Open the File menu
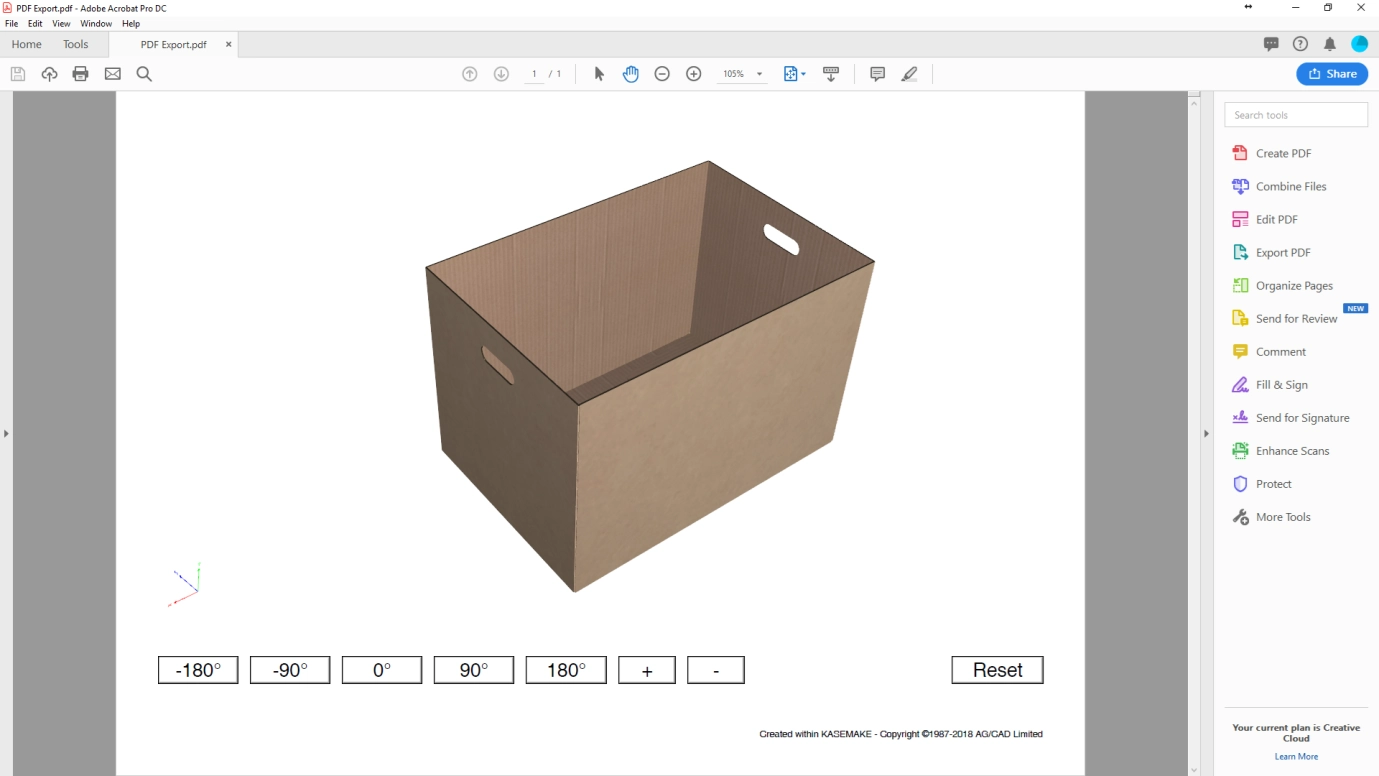The width and height of the screenshot is (1379, 776). coord(12,23)
